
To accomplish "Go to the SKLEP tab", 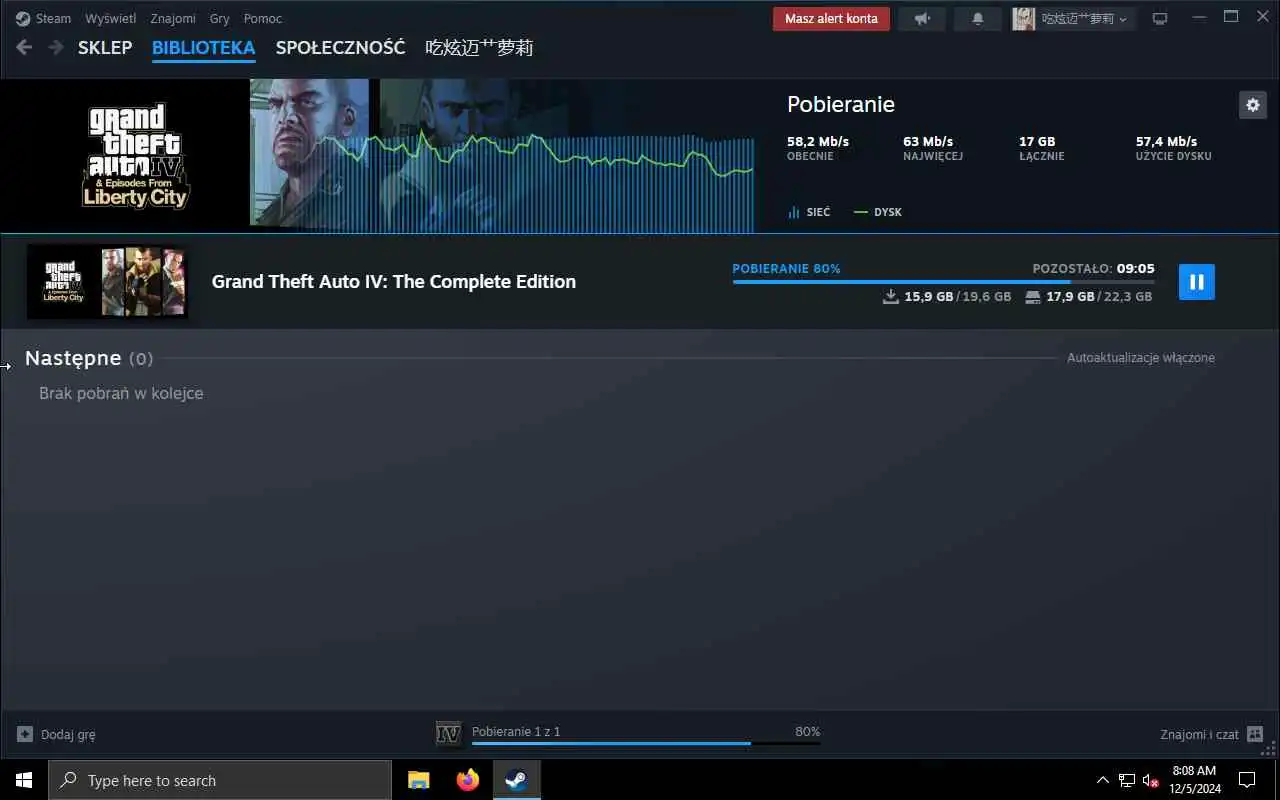I will (x=105, y=47).
